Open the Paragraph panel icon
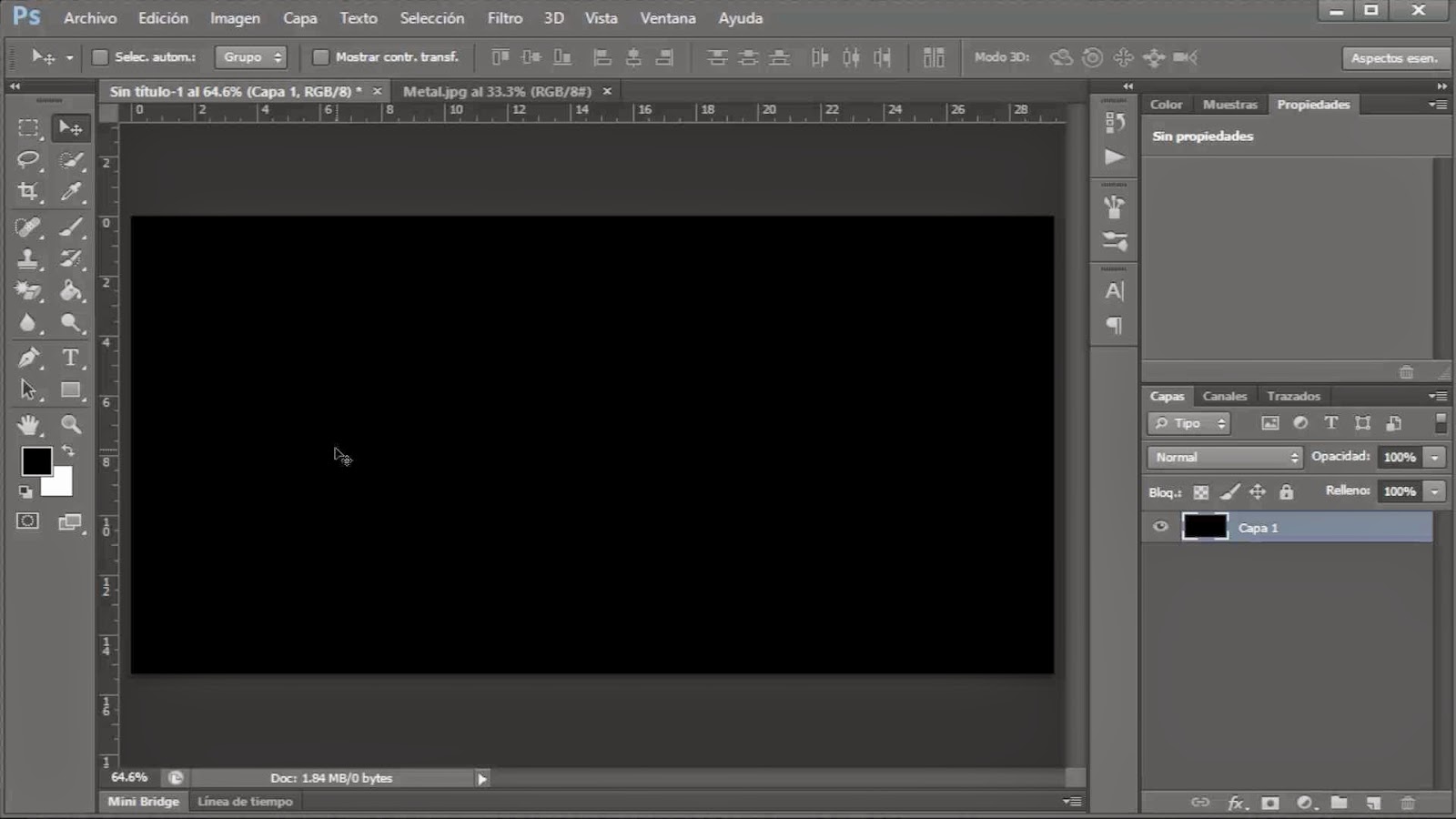 (x=1115, y=326)
